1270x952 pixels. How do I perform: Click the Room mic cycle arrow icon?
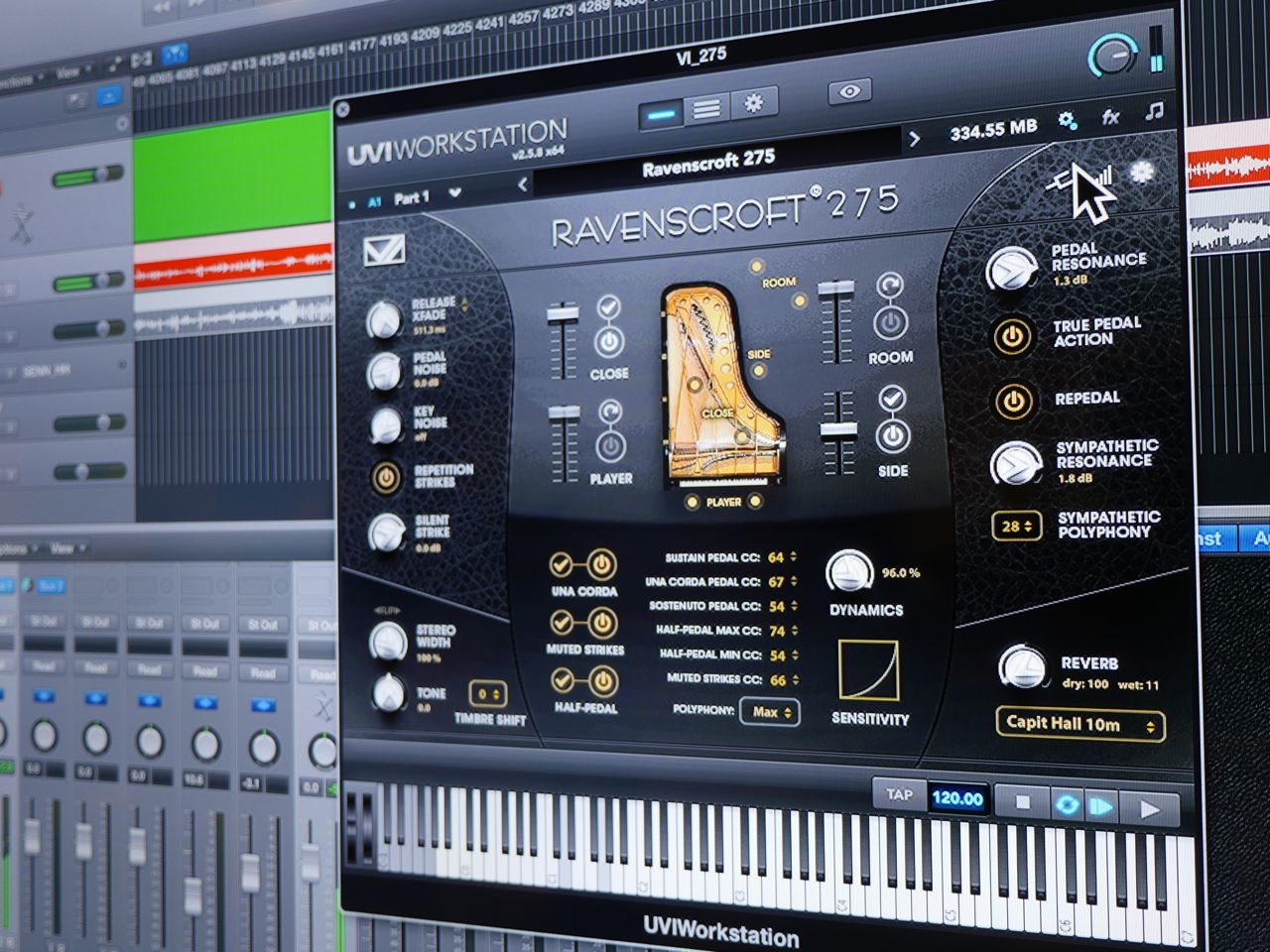890,286
